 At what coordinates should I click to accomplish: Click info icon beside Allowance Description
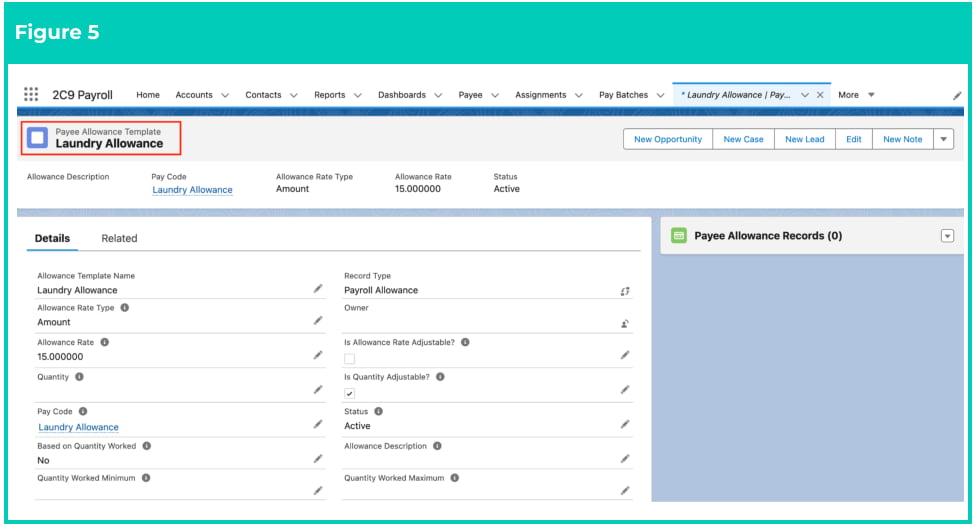click(437, 446)
